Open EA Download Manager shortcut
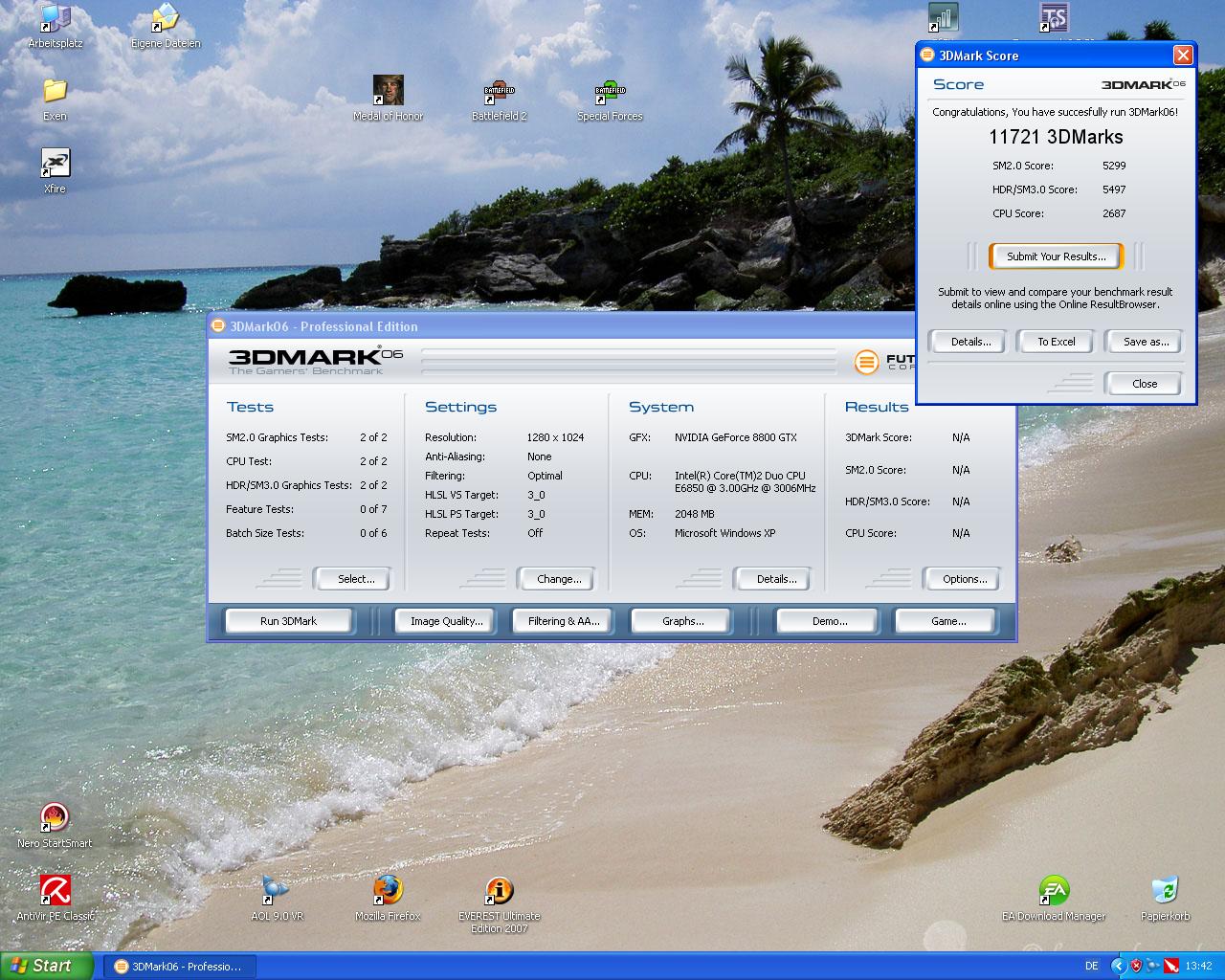Image resolution: width=1225 pixels, height=980 pixels. tap(1054, 899)
